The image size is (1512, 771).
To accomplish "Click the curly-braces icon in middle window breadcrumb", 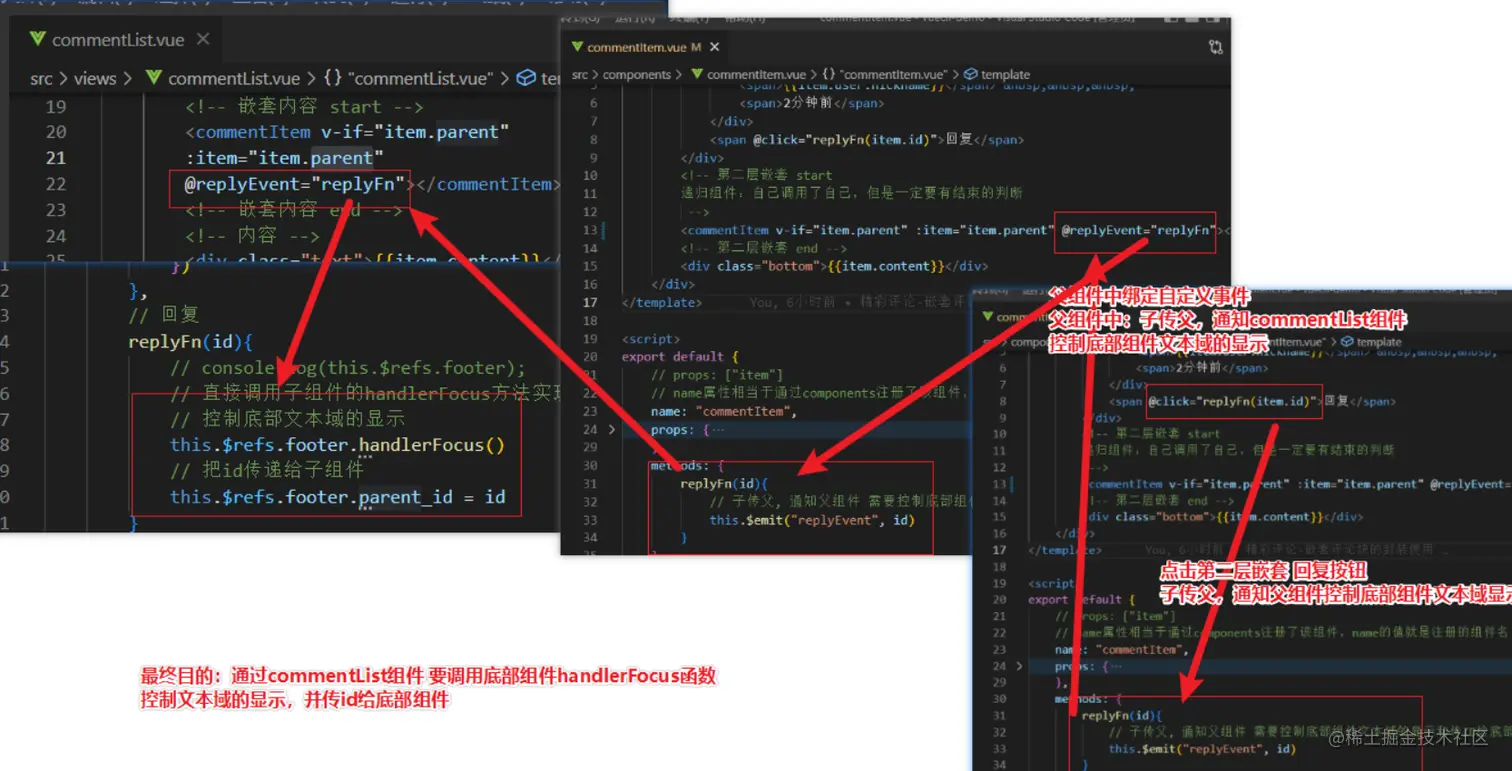I will coord(830,74).
